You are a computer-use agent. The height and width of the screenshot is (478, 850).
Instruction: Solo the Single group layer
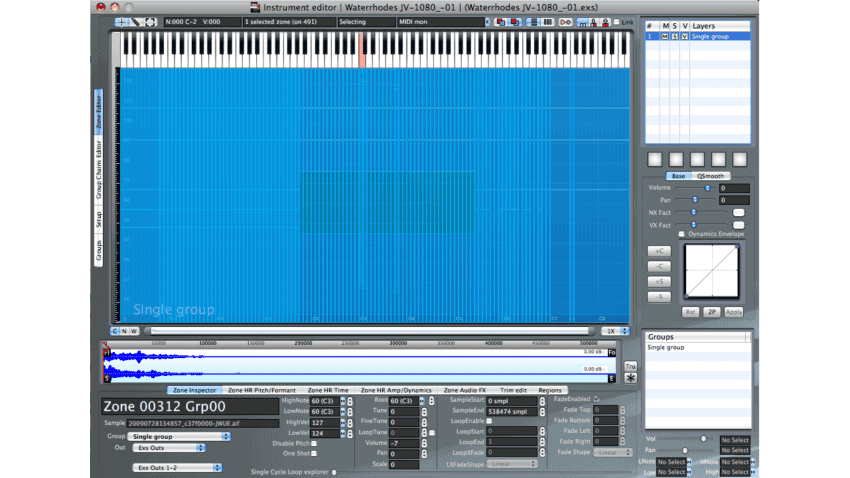674,36
